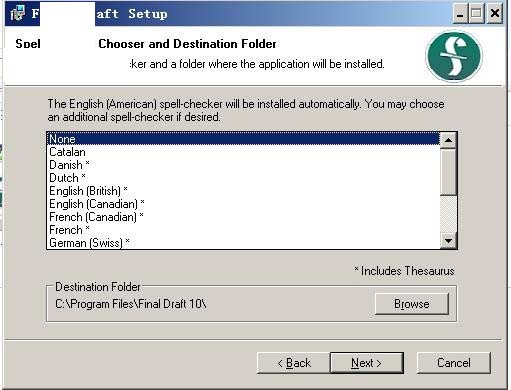Image resolution: width=511 pixels, height=390 pixels.
Task: Select French (Canadian) spell-checker
Action: (x=244, y=217)
